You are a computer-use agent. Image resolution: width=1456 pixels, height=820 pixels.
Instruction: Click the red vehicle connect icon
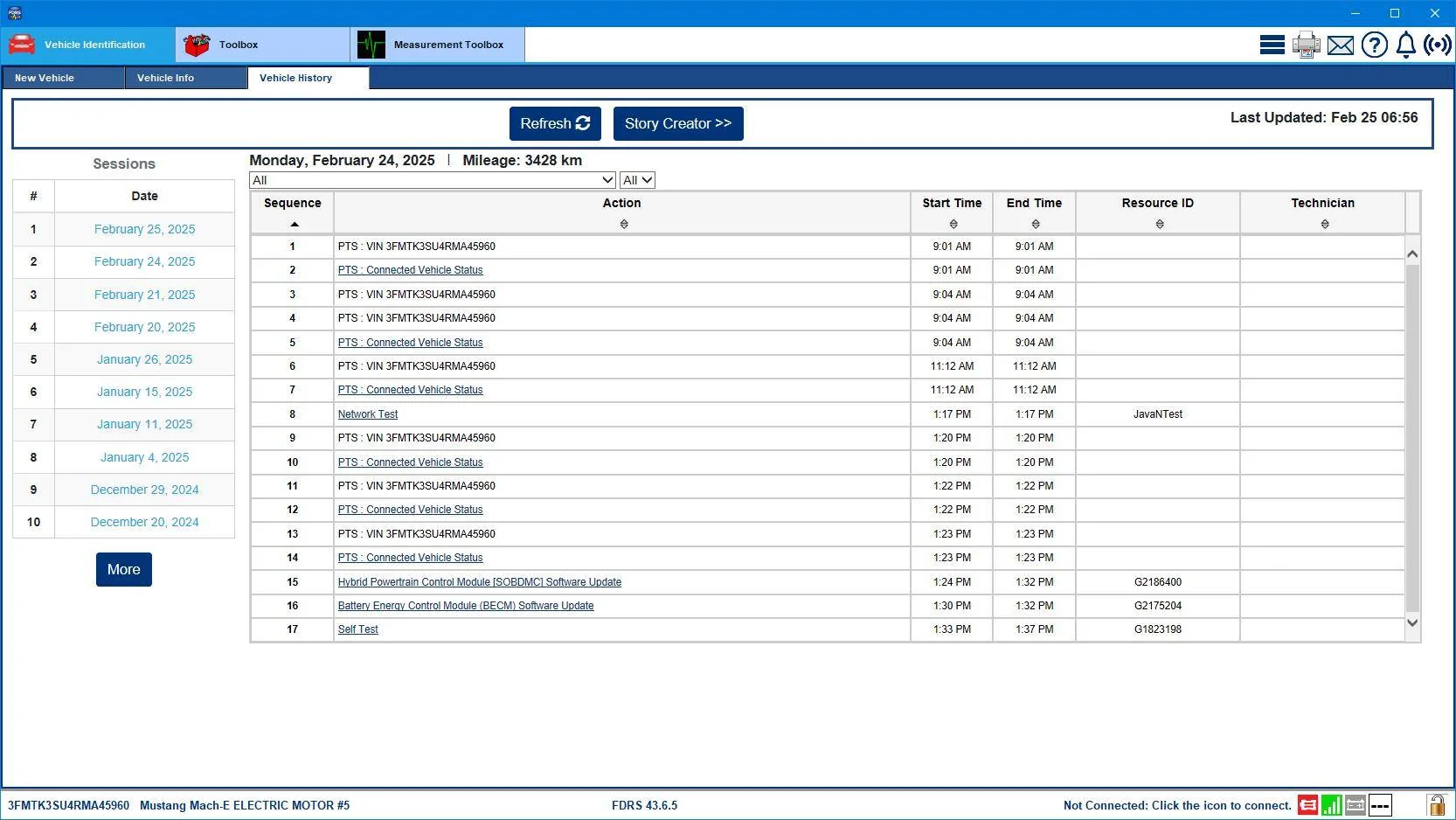coord(1307,805)
